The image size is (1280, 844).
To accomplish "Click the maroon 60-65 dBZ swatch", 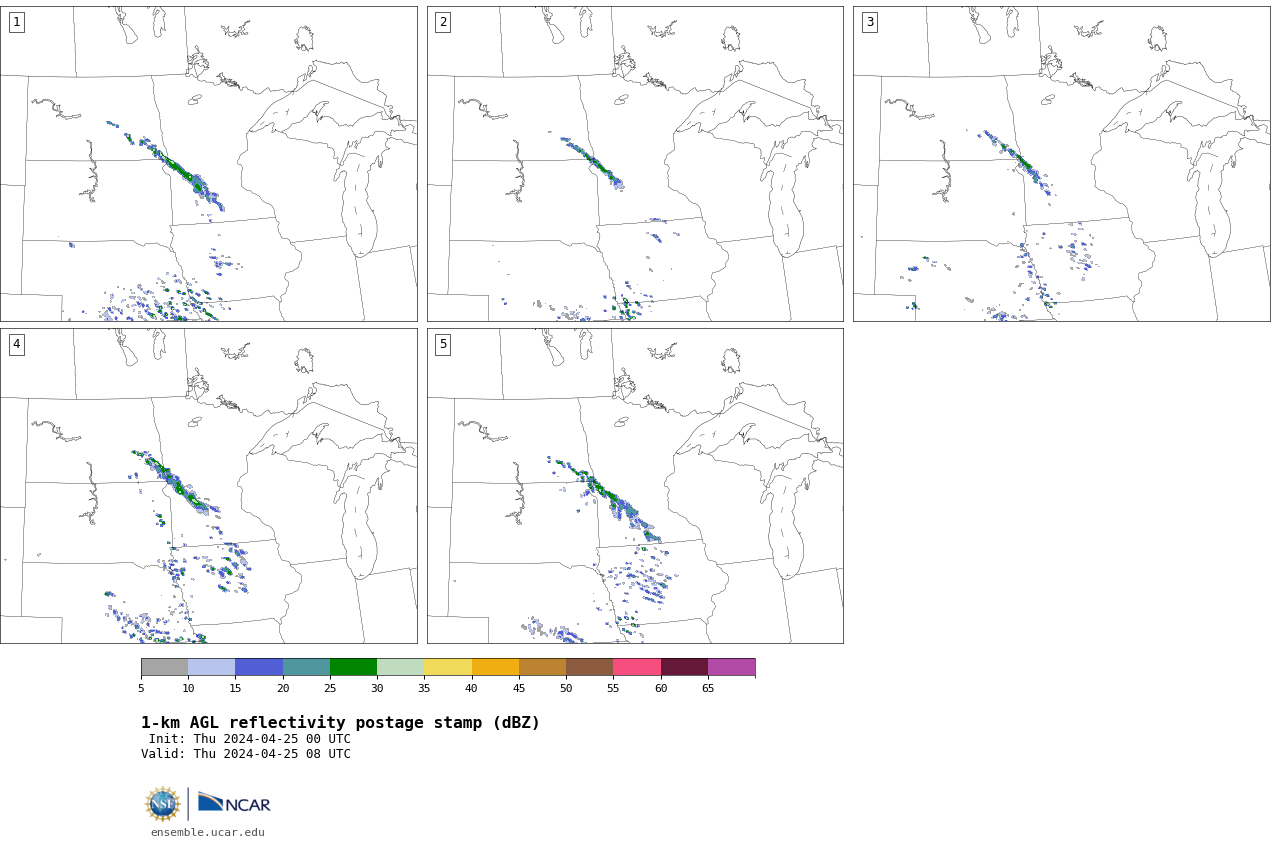I will point(684,667).
